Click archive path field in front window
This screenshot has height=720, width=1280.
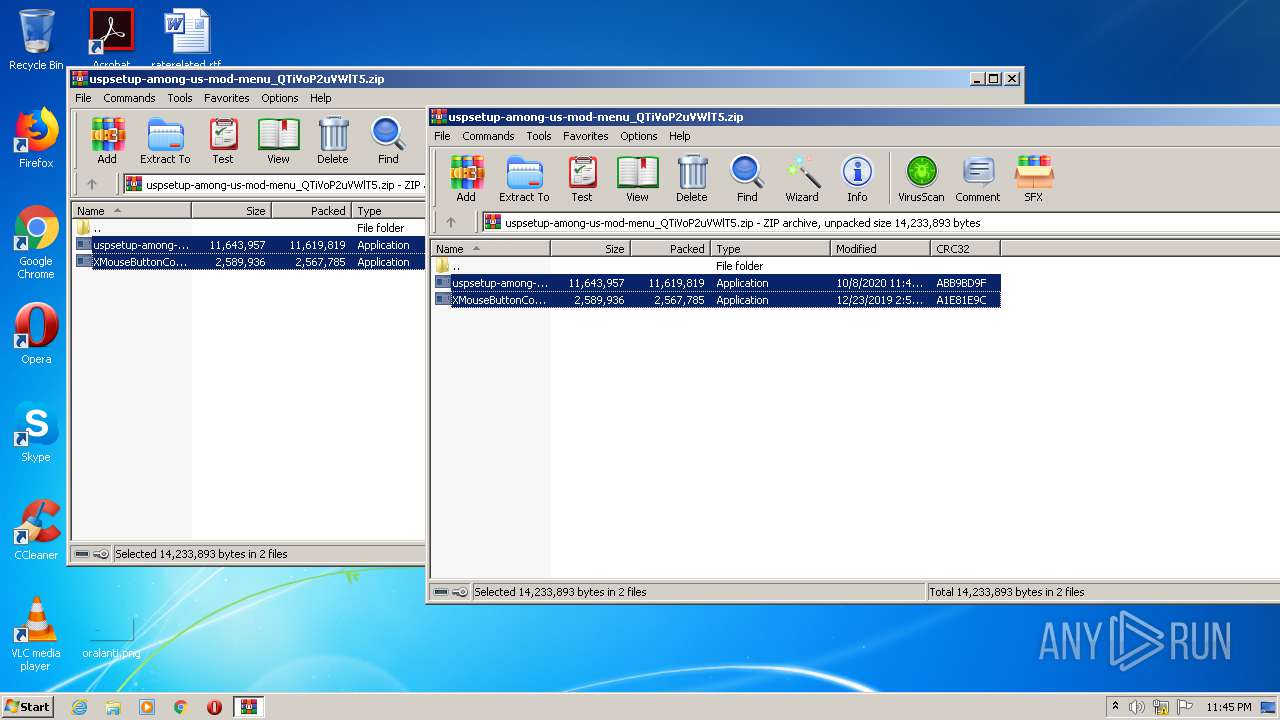pyautogui.click(x=880, y=223)
